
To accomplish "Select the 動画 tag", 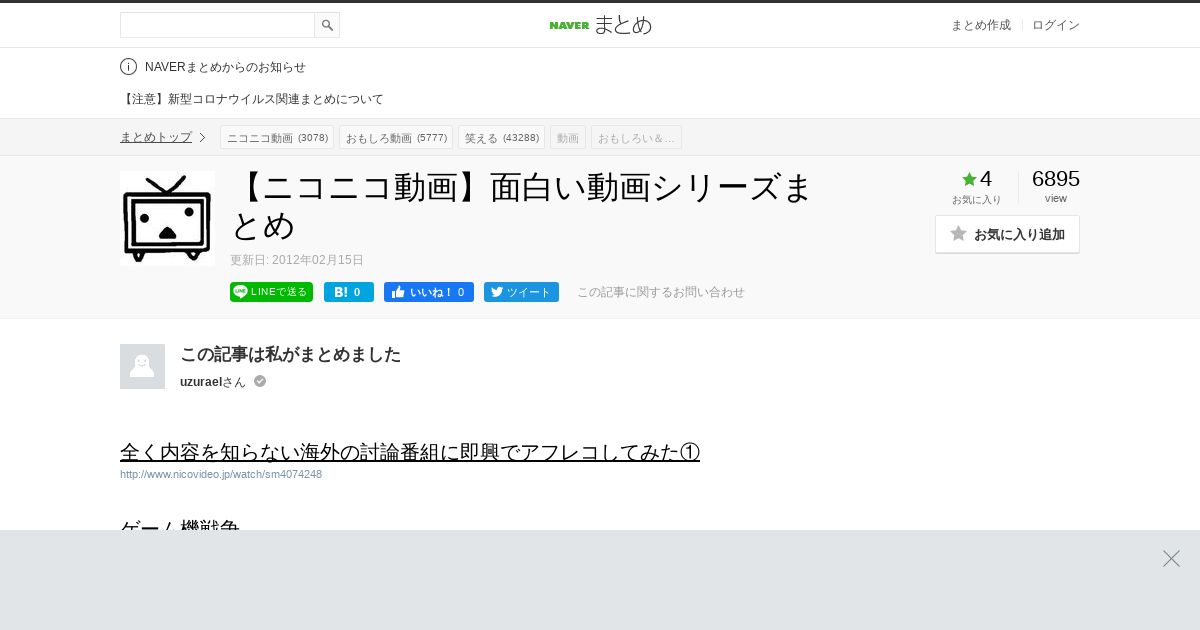I will pyautogui.click(x=568, y=137).
